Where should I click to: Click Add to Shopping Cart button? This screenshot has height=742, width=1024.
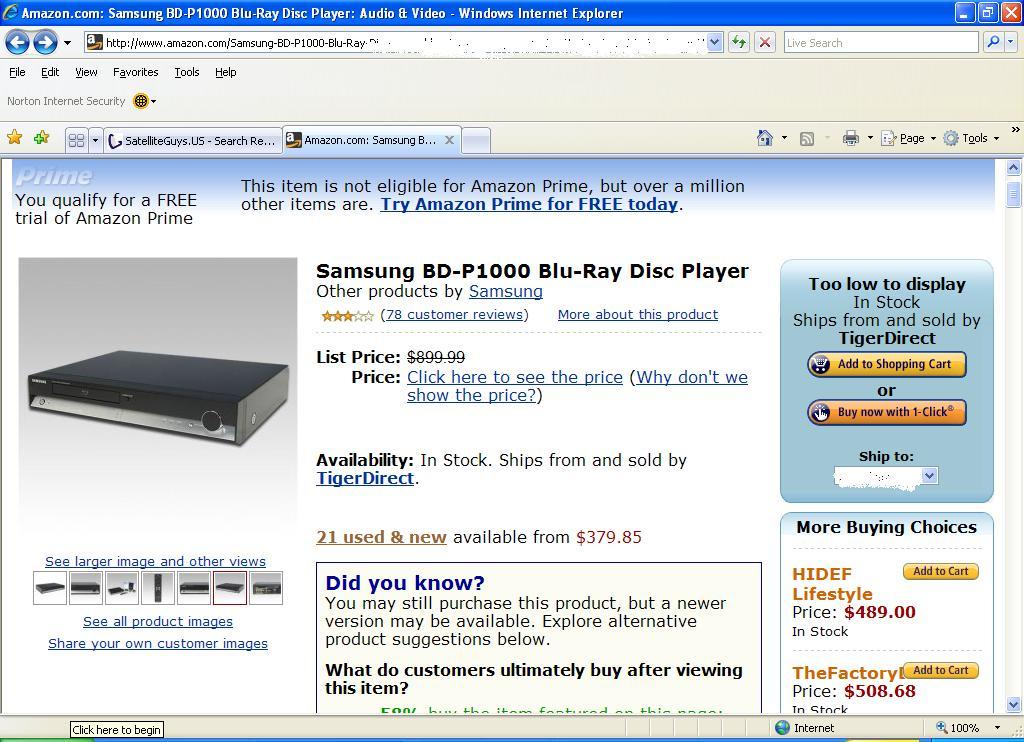[886, 364]
